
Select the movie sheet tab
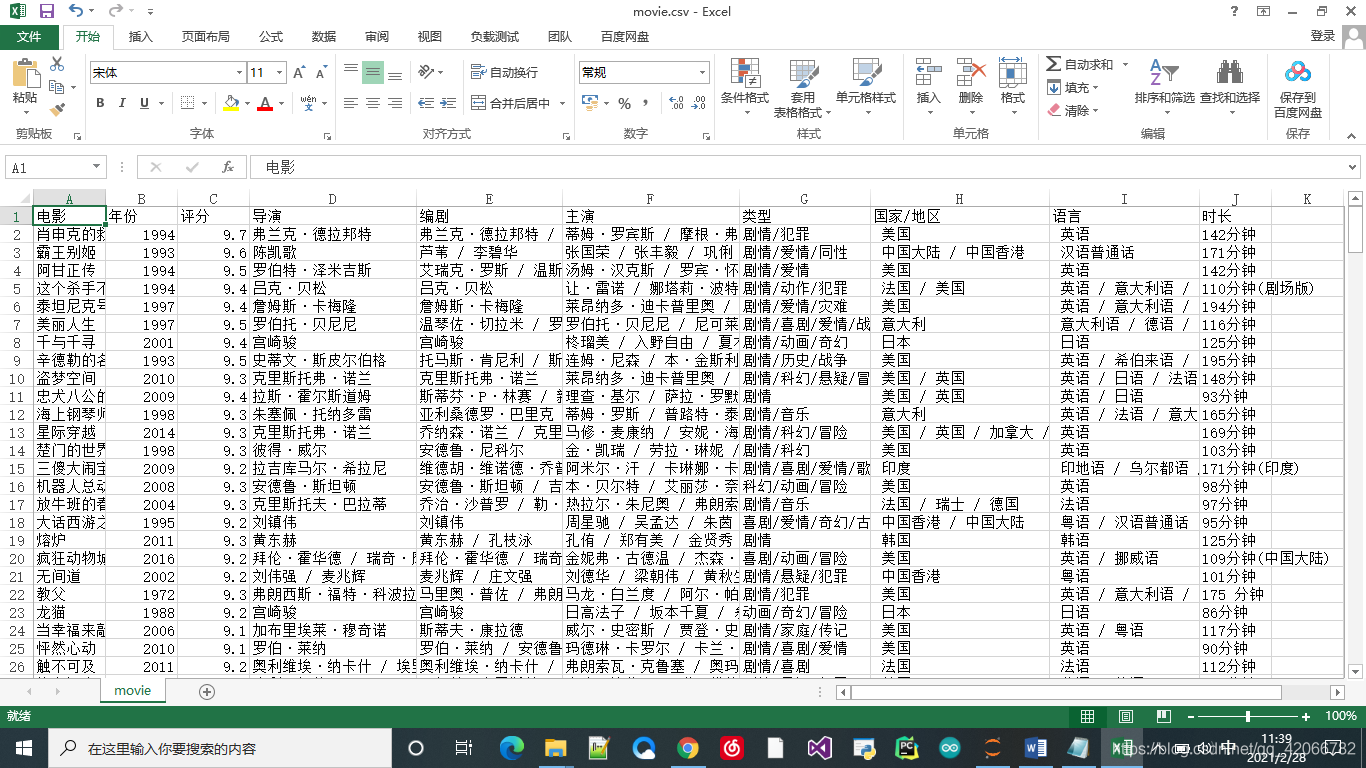[132, 691]
